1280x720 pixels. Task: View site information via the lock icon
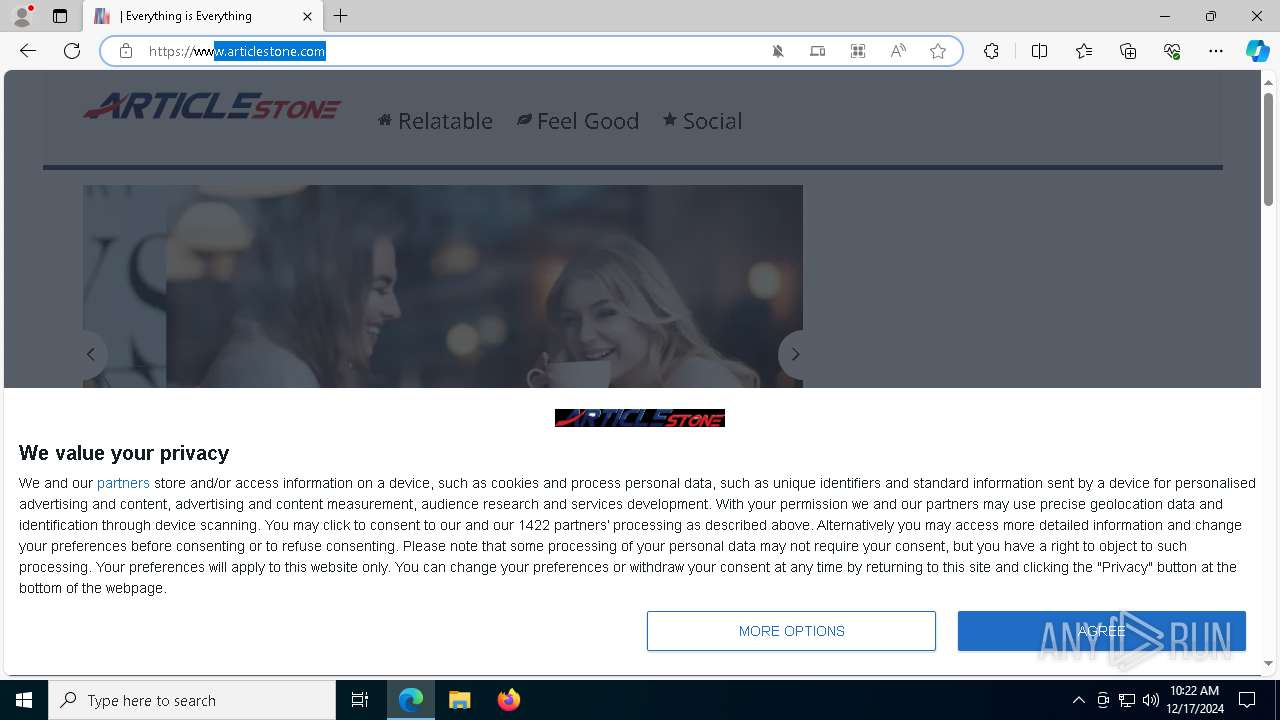point(126,51)
